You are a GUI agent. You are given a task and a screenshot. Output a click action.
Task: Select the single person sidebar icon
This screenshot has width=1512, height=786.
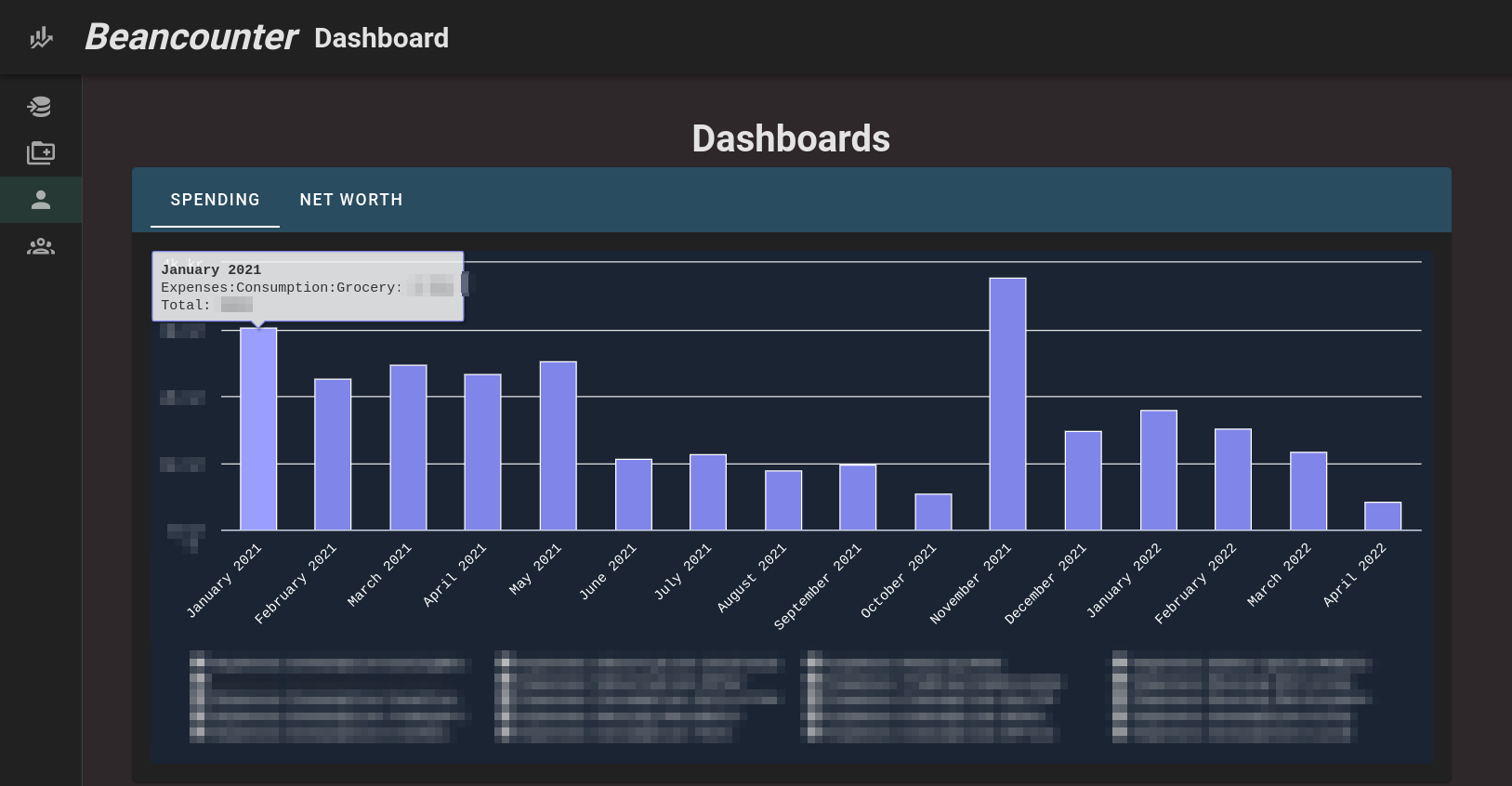tap(41, 200)
